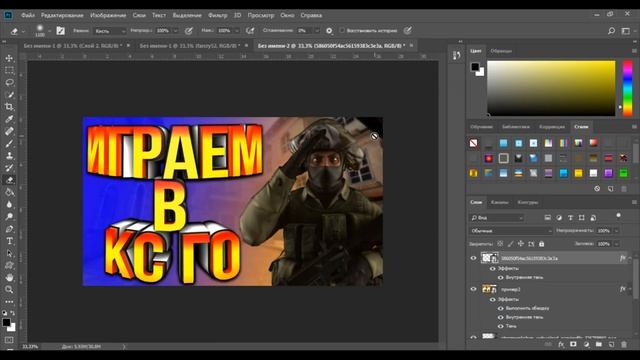Pick the hue spectrum slider
Image resolution: width=640 pixels, height=360 pixels.
click(627, 88)
